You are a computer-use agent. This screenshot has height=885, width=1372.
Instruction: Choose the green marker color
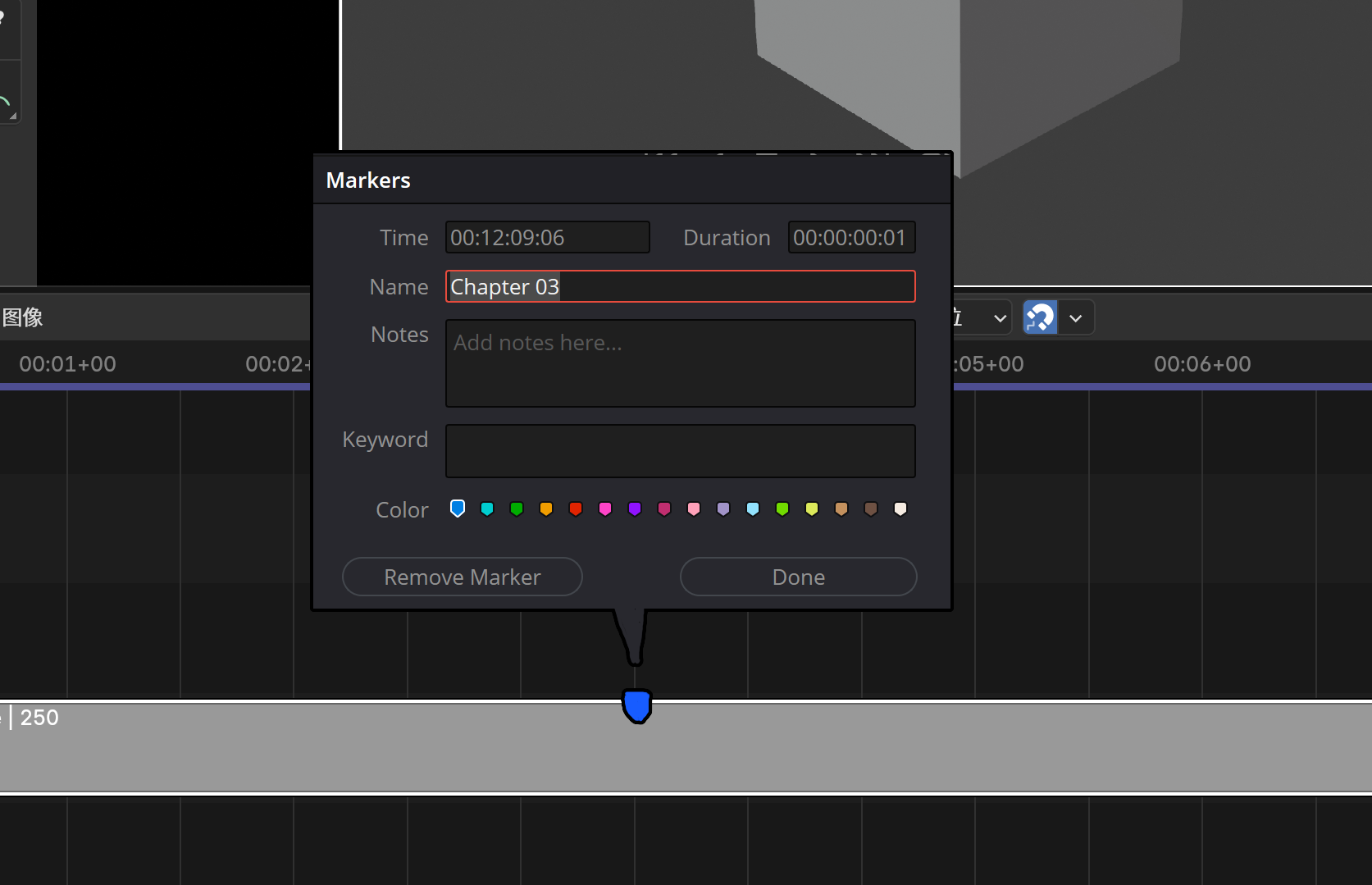pos(517,509)
